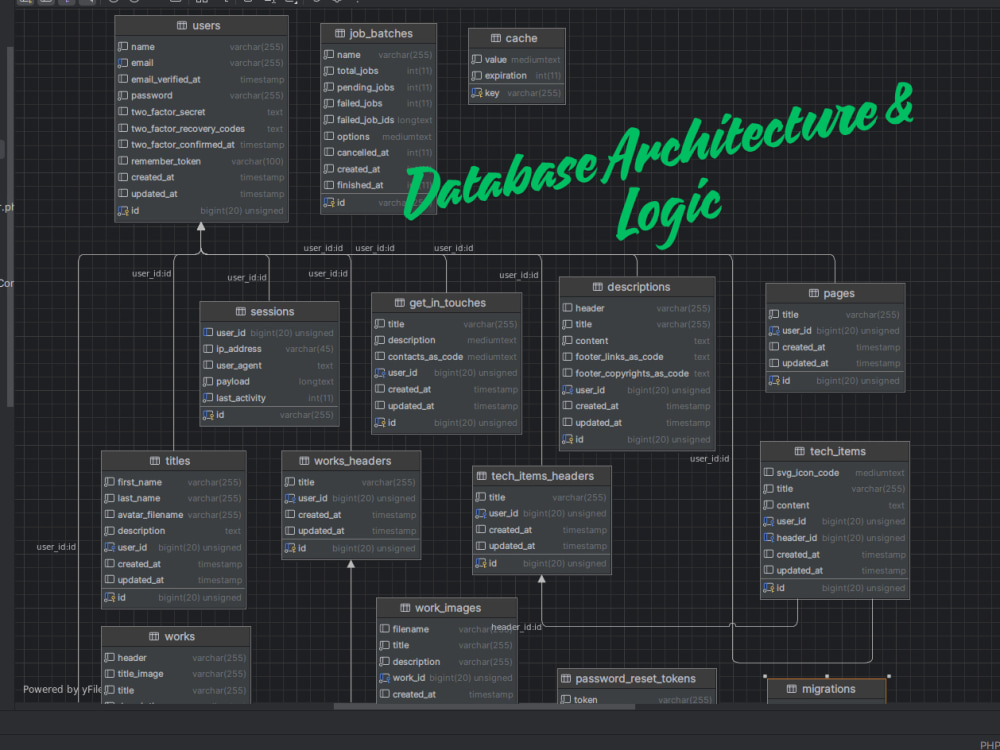Click the svg_icon_code column in tech_items
Screen dimensions: 1000x750
(834, 473)
